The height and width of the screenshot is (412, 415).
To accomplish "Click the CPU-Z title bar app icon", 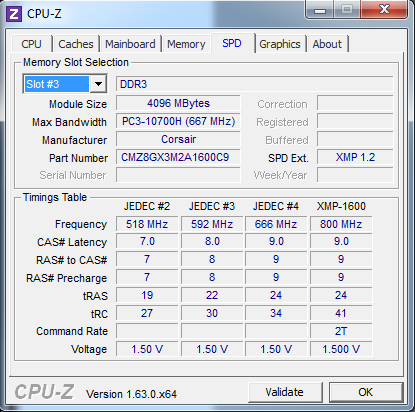I will coord(14,14).
